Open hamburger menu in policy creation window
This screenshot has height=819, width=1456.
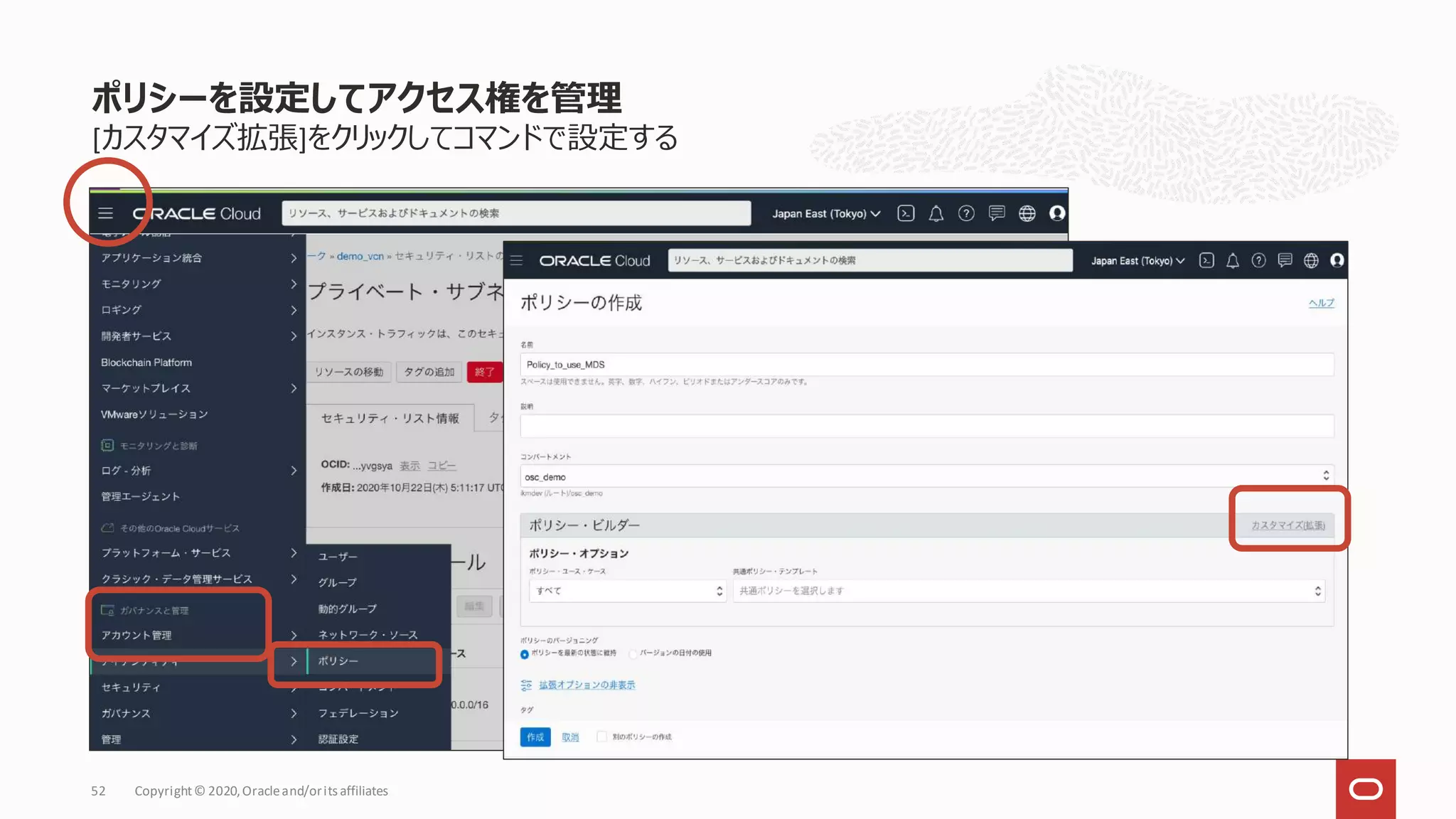(x=517, y=260)
